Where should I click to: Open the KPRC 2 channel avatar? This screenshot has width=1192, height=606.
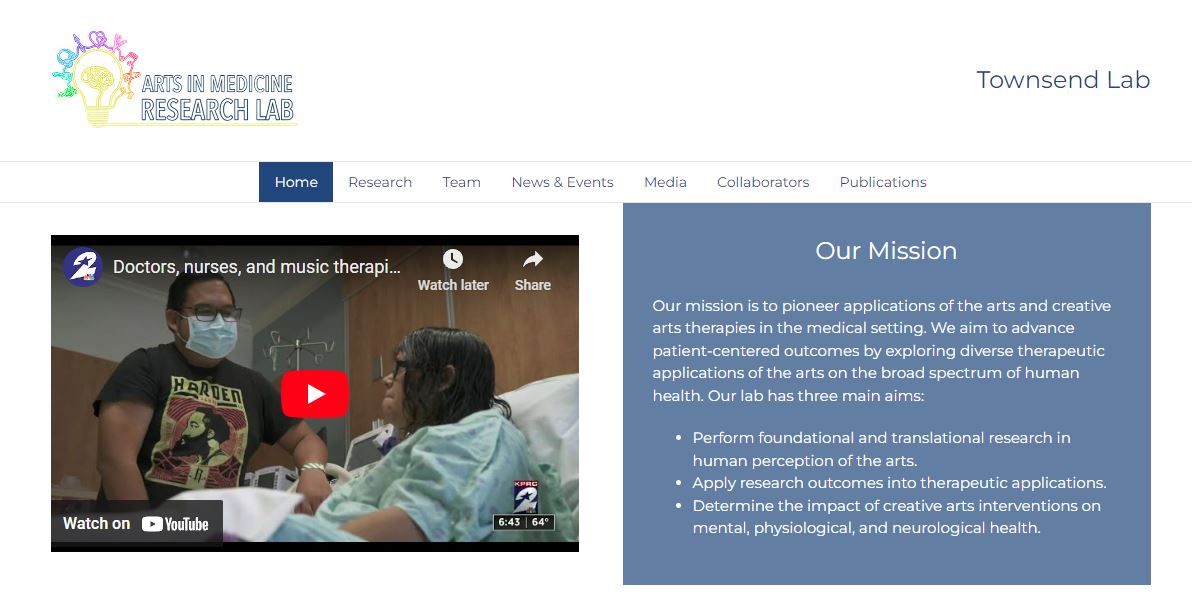click(x=83, y=267)
